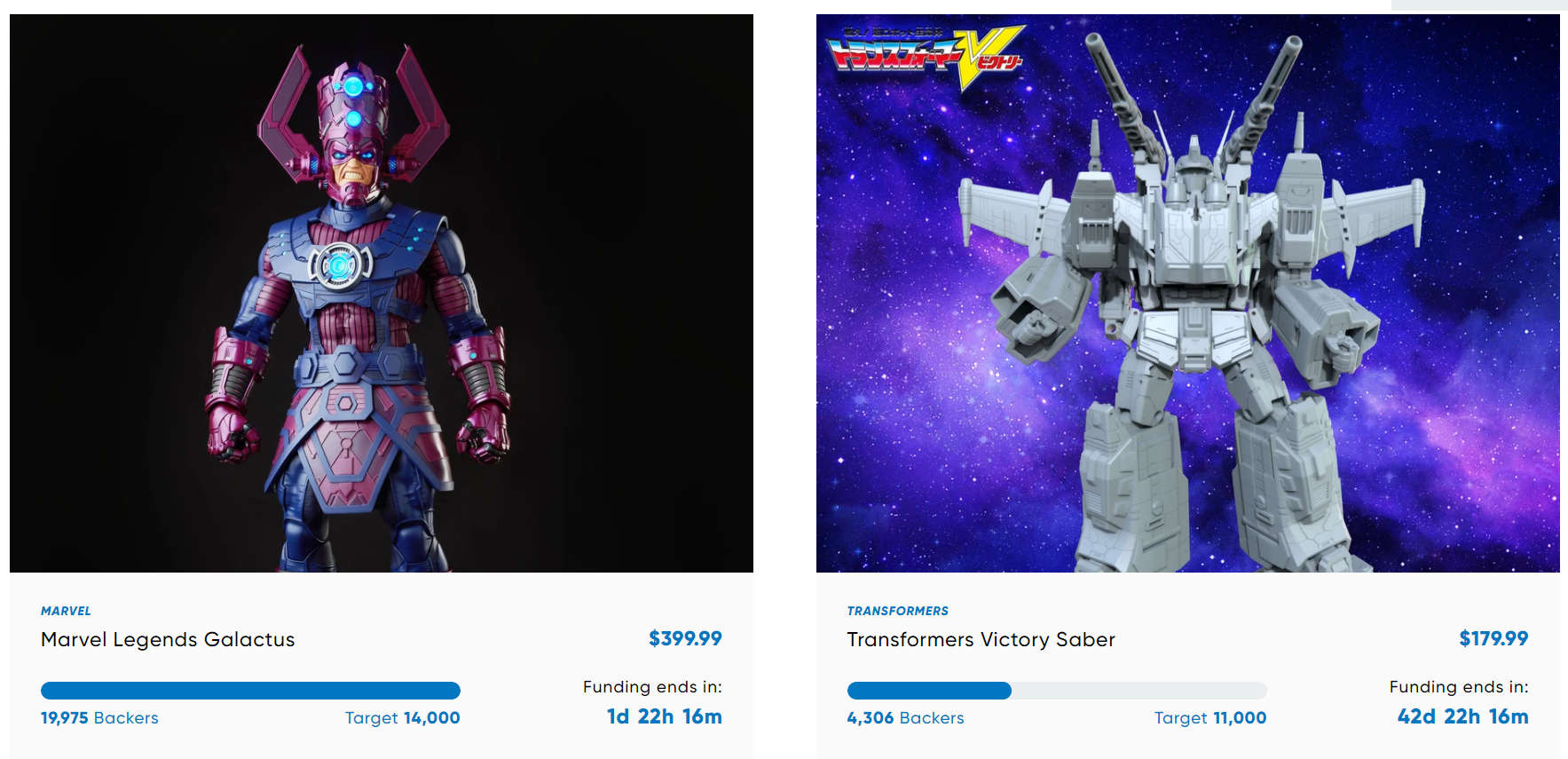This screenshot has width=1568, height=759.
Task: Click the Victory Saber funding progress bar
Action: tap(1057, 691)
